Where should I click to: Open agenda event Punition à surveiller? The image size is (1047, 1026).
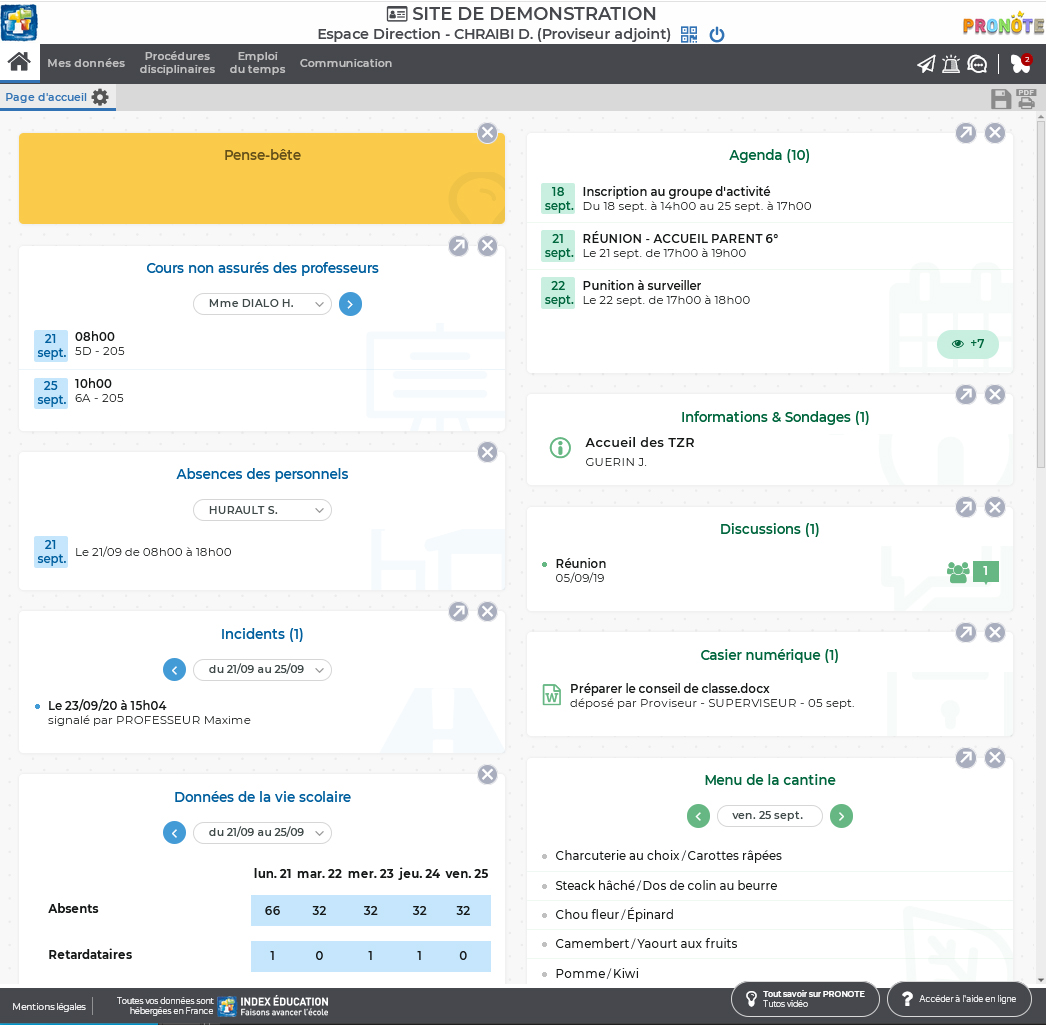[642, 286]
